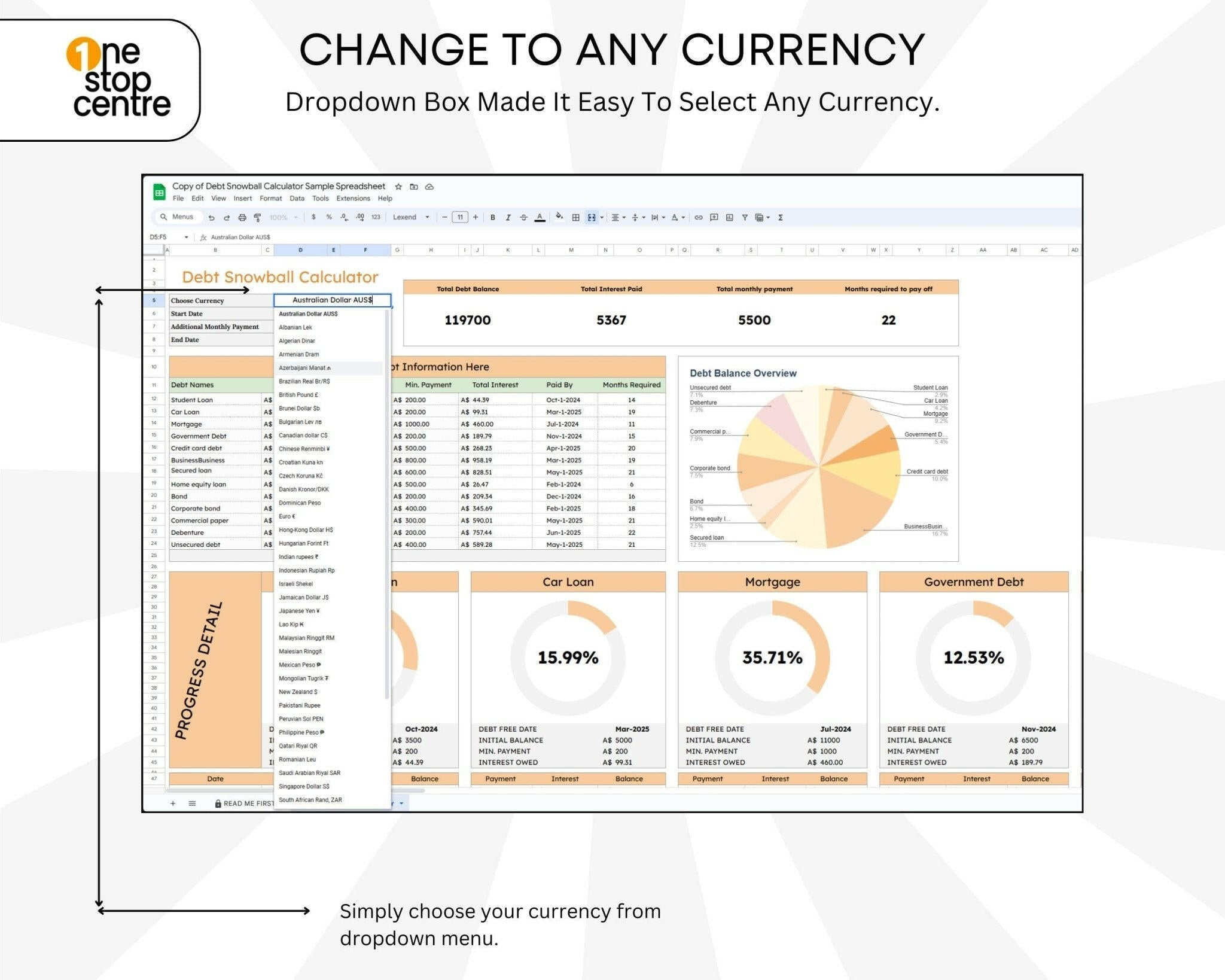Viewport: 1225px width, 980px height.
Task: Toggle bold formatting
Action: (x=493, y=217)
